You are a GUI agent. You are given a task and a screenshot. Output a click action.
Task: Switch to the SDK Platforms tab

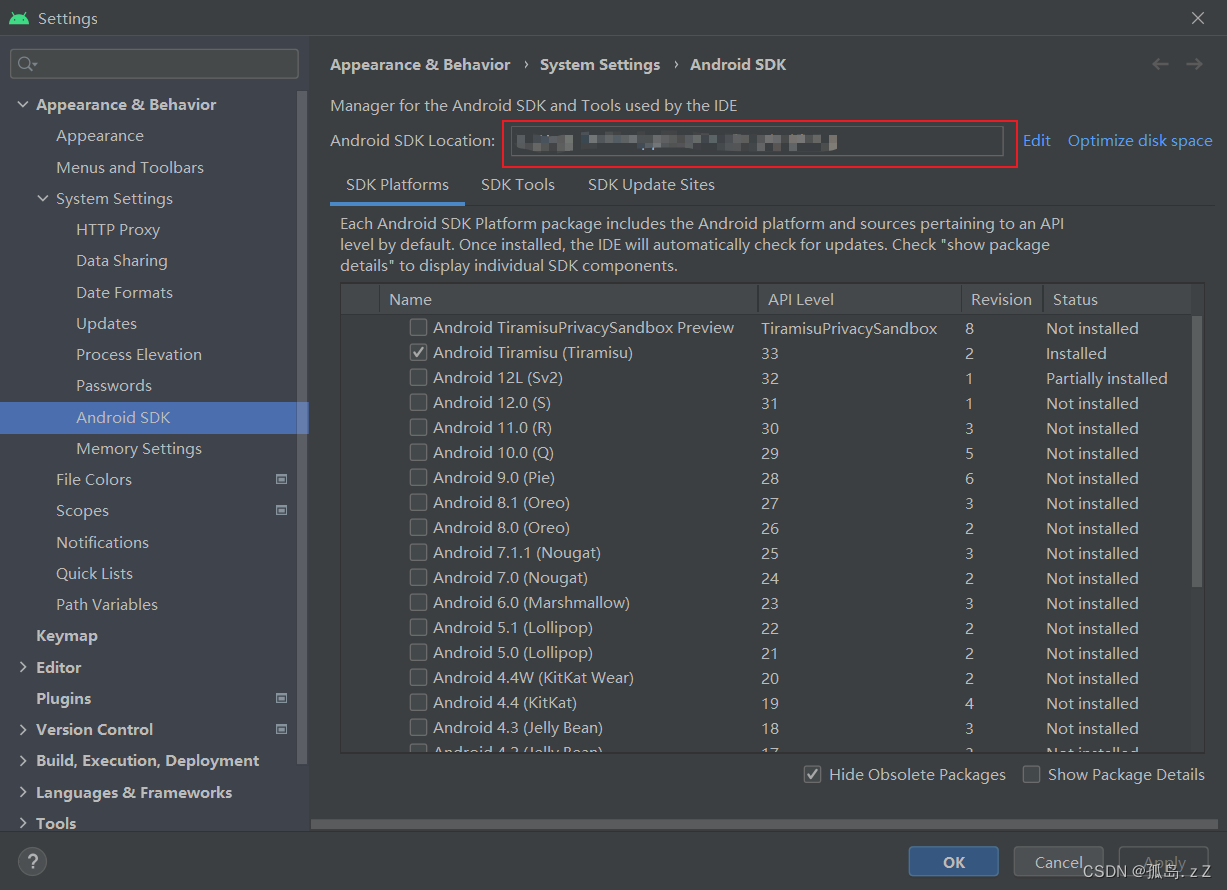pos(397,185)
